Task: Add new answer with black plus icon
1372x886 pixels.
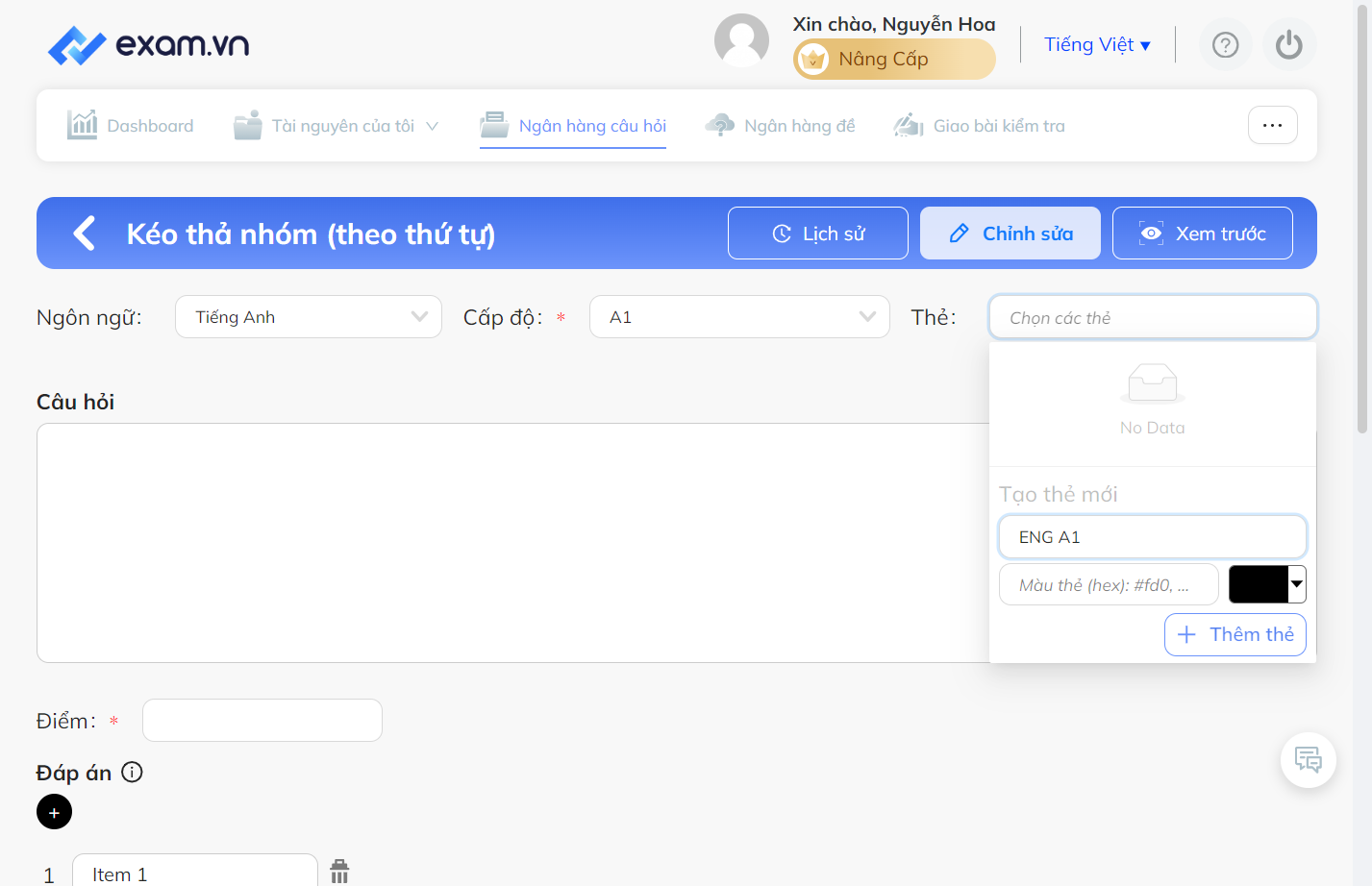Action: pyautogui.click(x=54, y=812)
